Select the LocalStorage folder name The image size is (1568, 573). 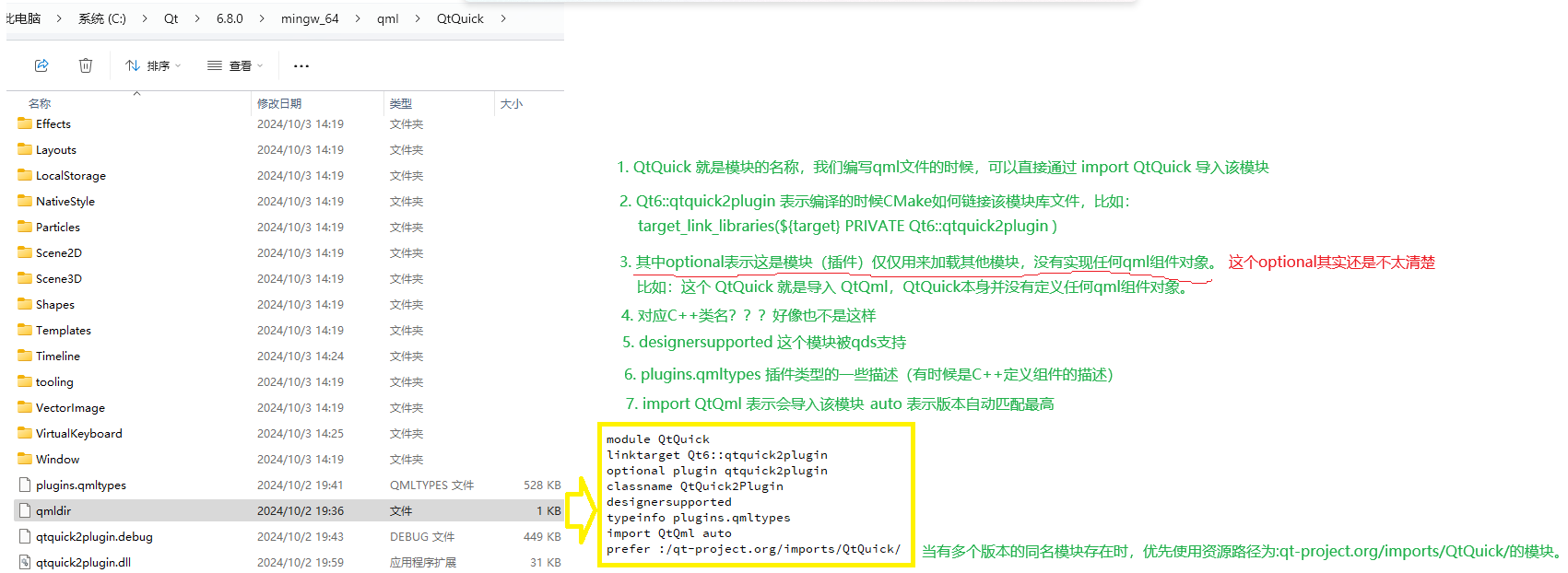pyautogui.click(x=71, y=175)
